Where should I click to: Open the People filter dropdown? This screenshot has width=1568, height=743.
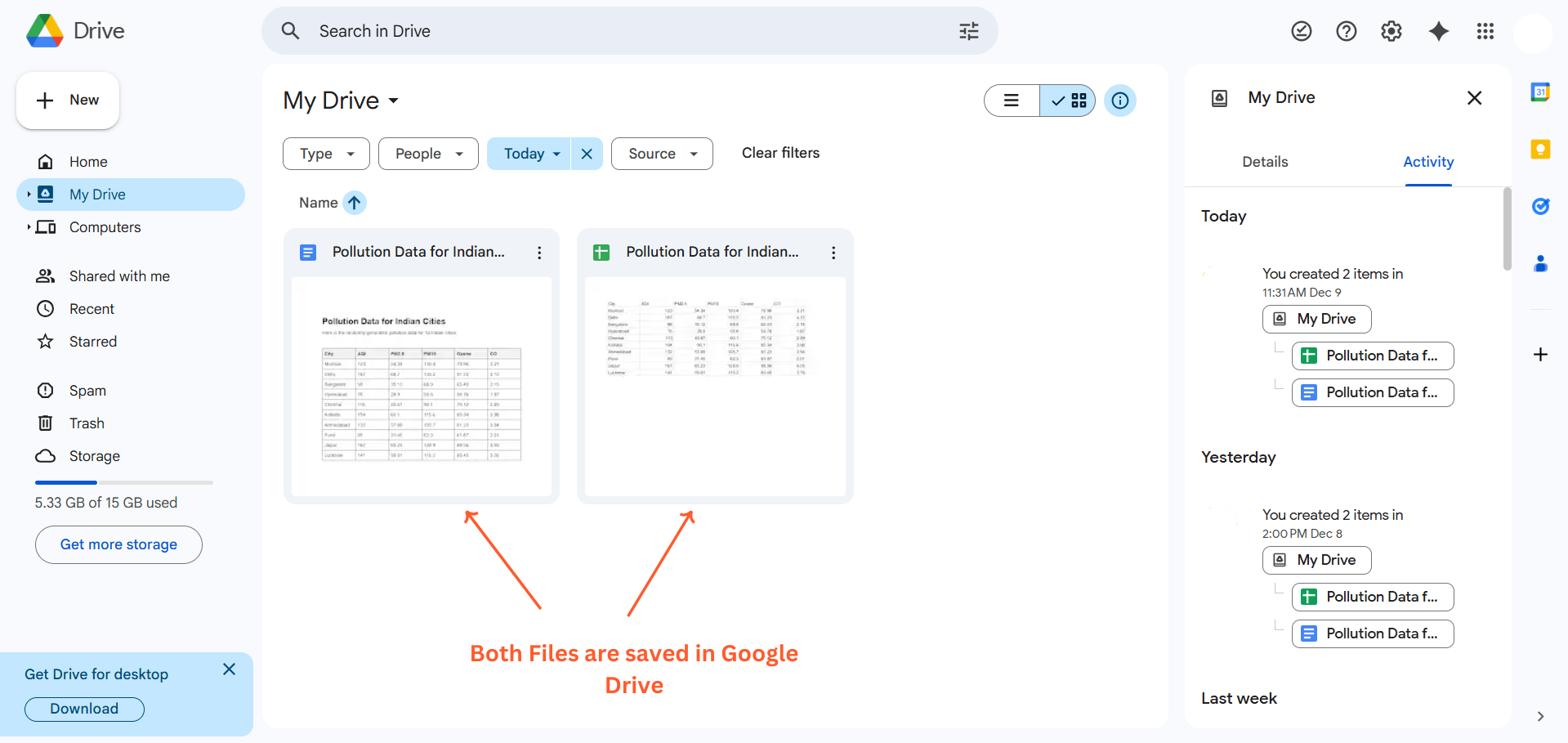pyautogui.click(x=428, y=154)
